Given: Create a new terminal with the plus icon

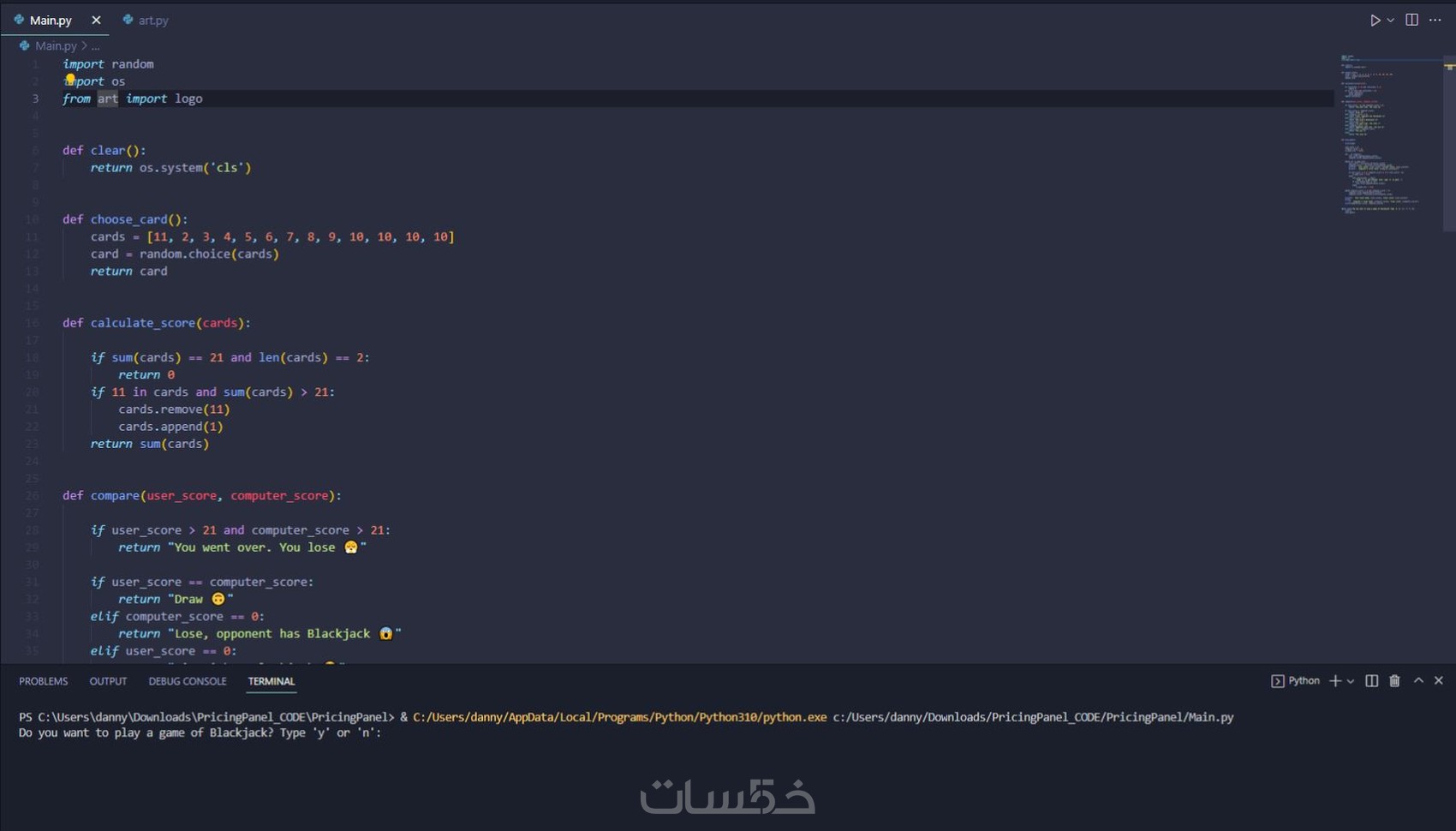Looking at the screenshot, I should pos(1335,681).
